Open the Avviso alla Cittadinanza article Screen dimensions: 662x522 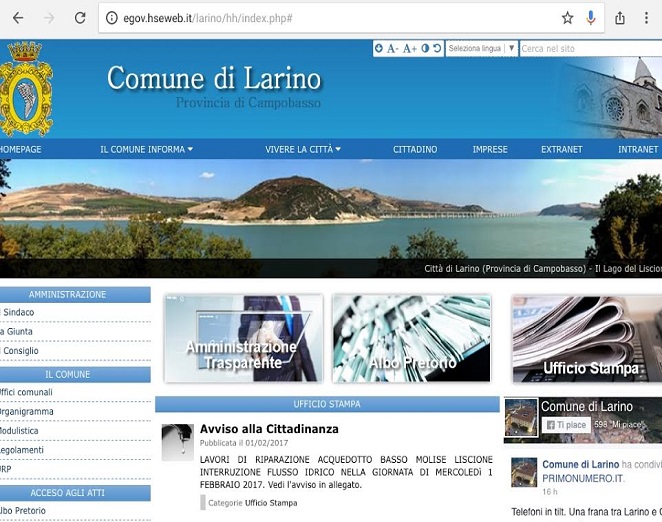coord(269,429)
